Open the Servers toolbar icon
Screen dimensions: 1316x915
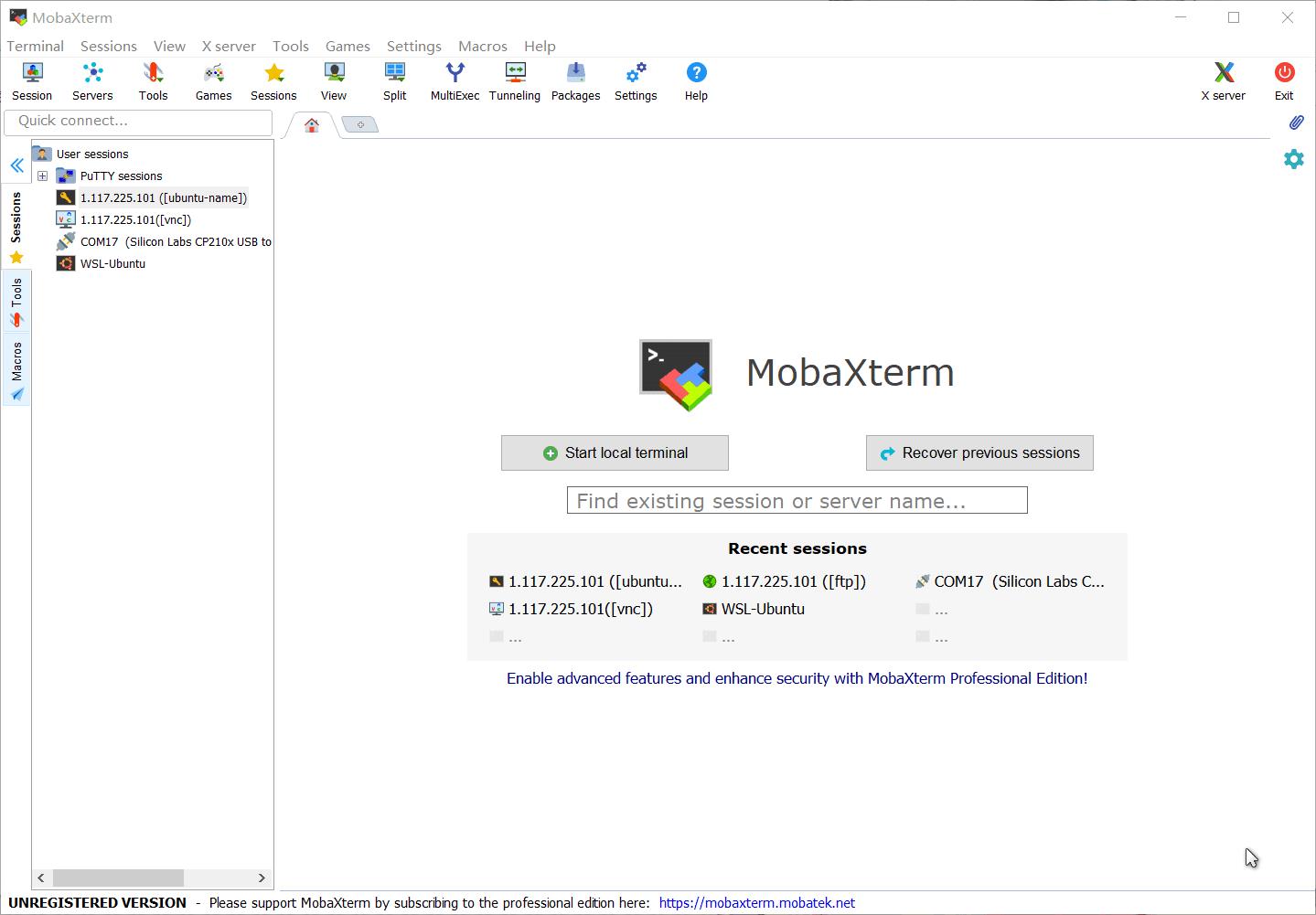point(92,81)
